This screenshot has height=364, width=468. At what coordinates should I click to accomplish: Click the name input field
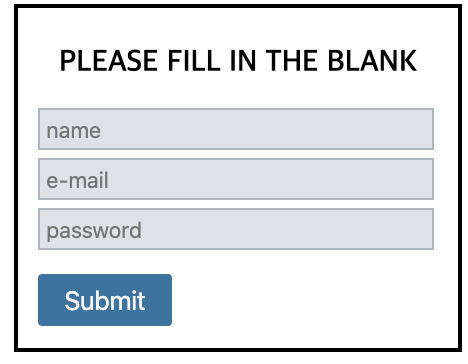[236, 129]
